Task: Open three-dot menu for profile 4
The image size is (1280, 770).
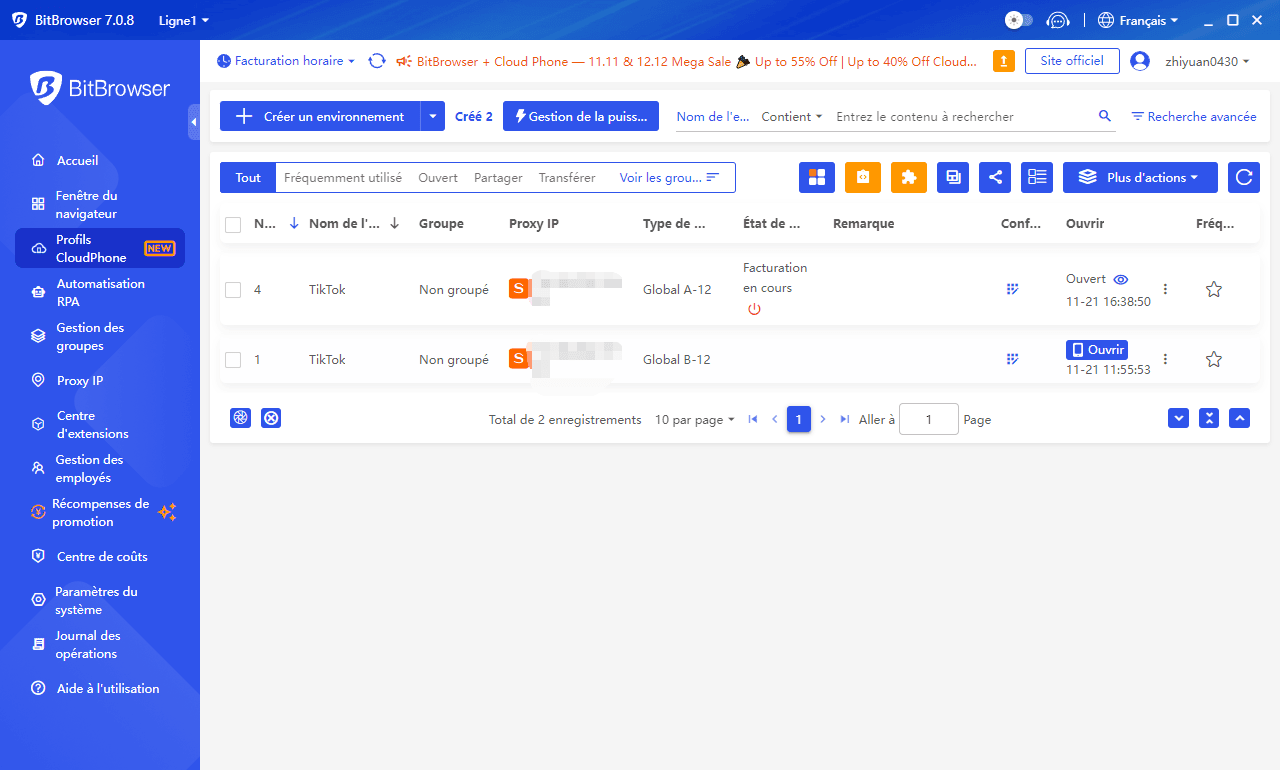Action: tap(1165, 289)
